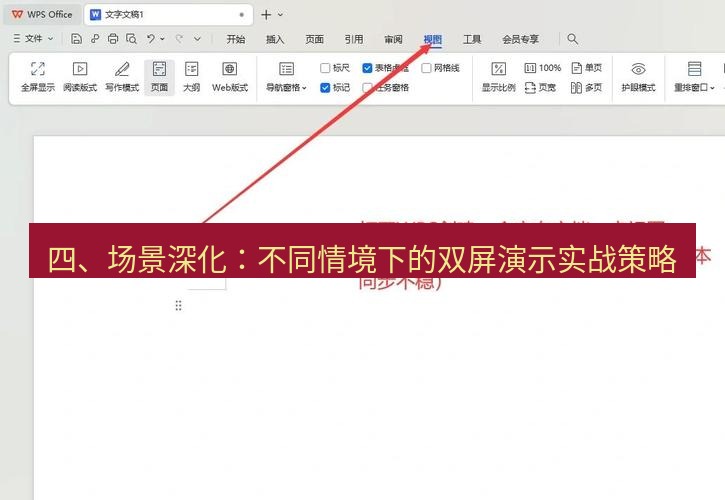Switch to the 开始 tab
This screenshot has height=500, width=725.
[x=236, y=39]
